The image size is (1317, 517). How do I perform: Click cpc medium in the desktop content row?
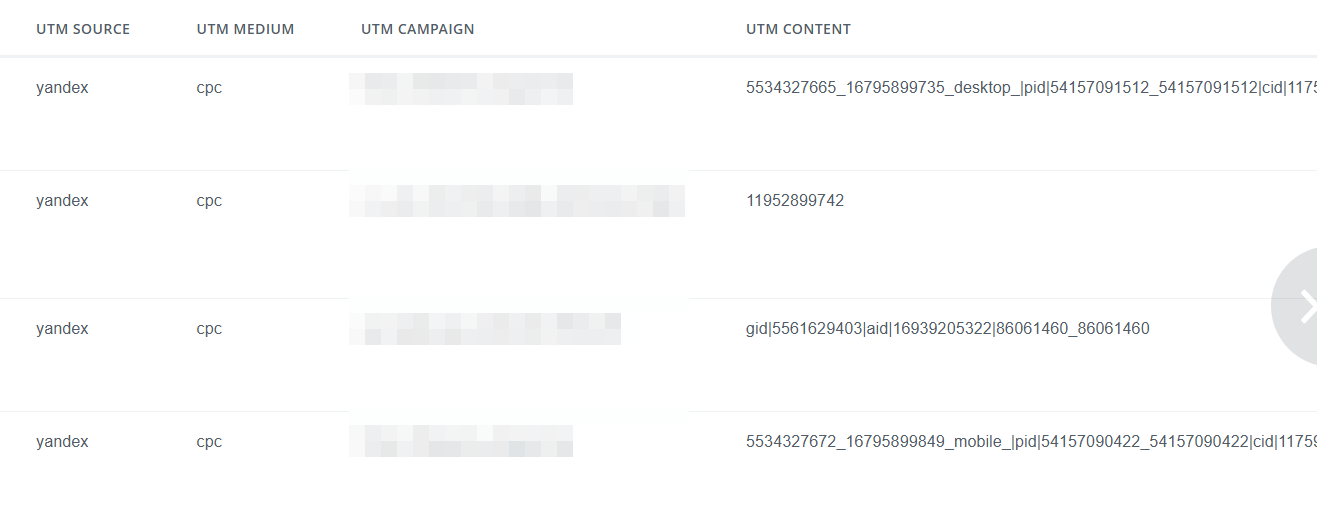(x=209, y=88)
